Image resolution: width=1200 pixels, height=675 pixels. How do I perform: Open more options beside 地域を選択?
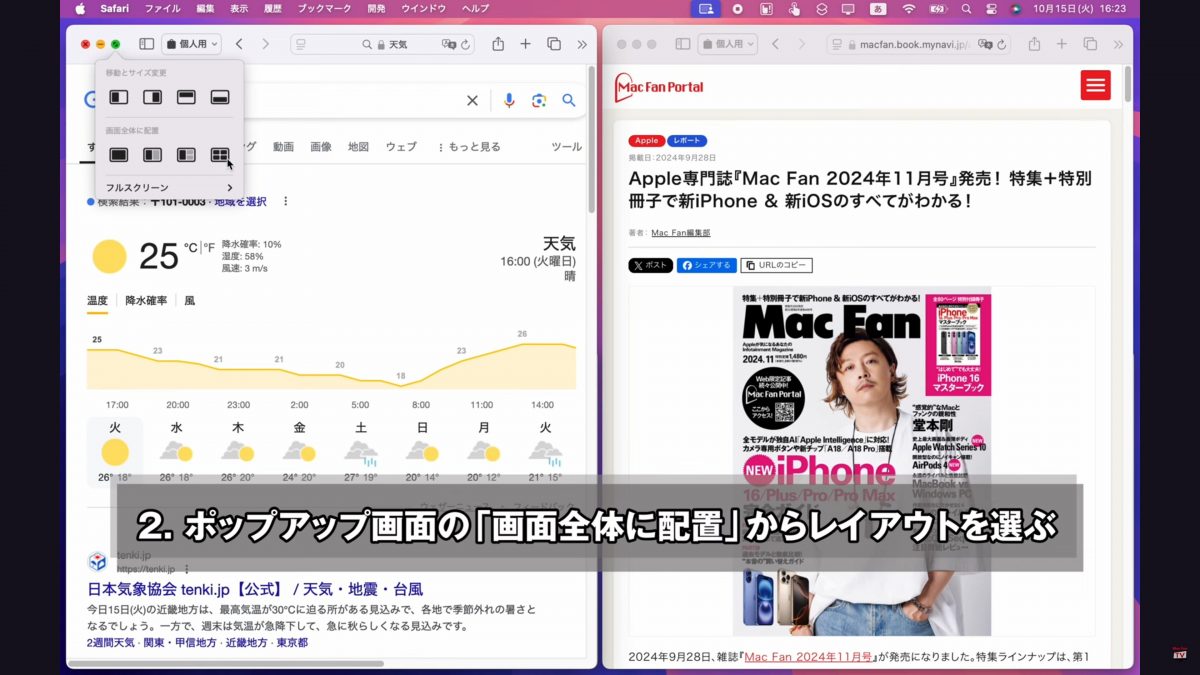click(286, 202)
